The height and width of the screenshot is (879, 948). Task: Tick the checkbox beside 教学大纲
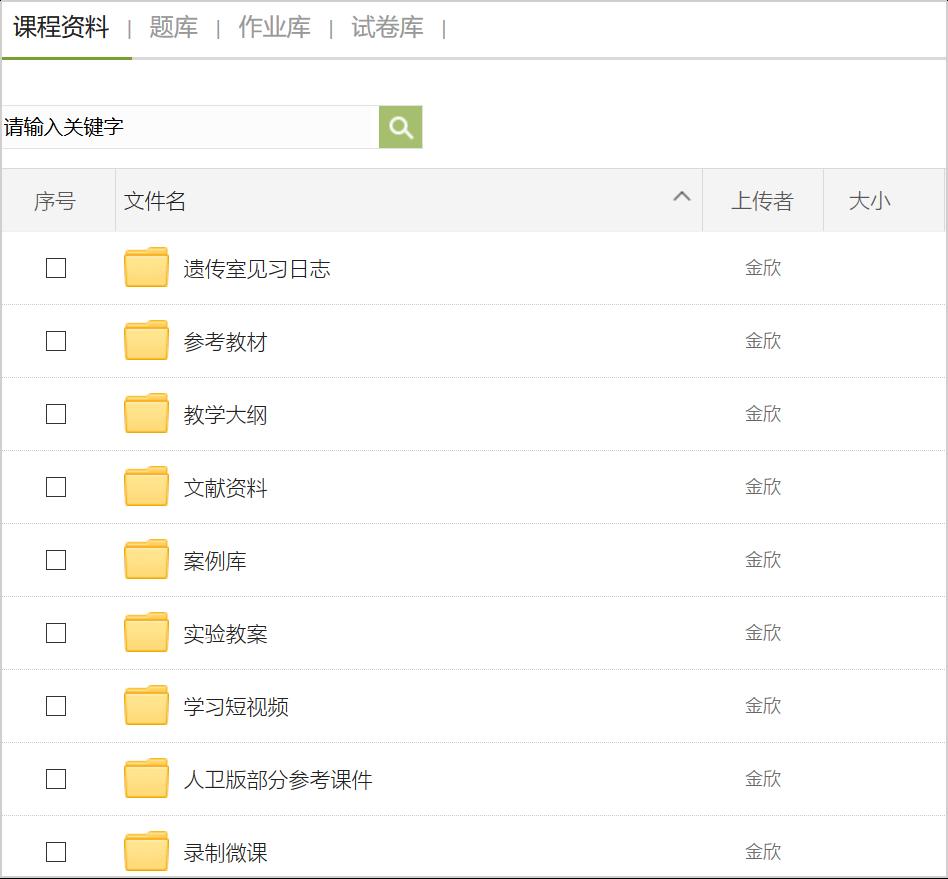pos(56,414)
